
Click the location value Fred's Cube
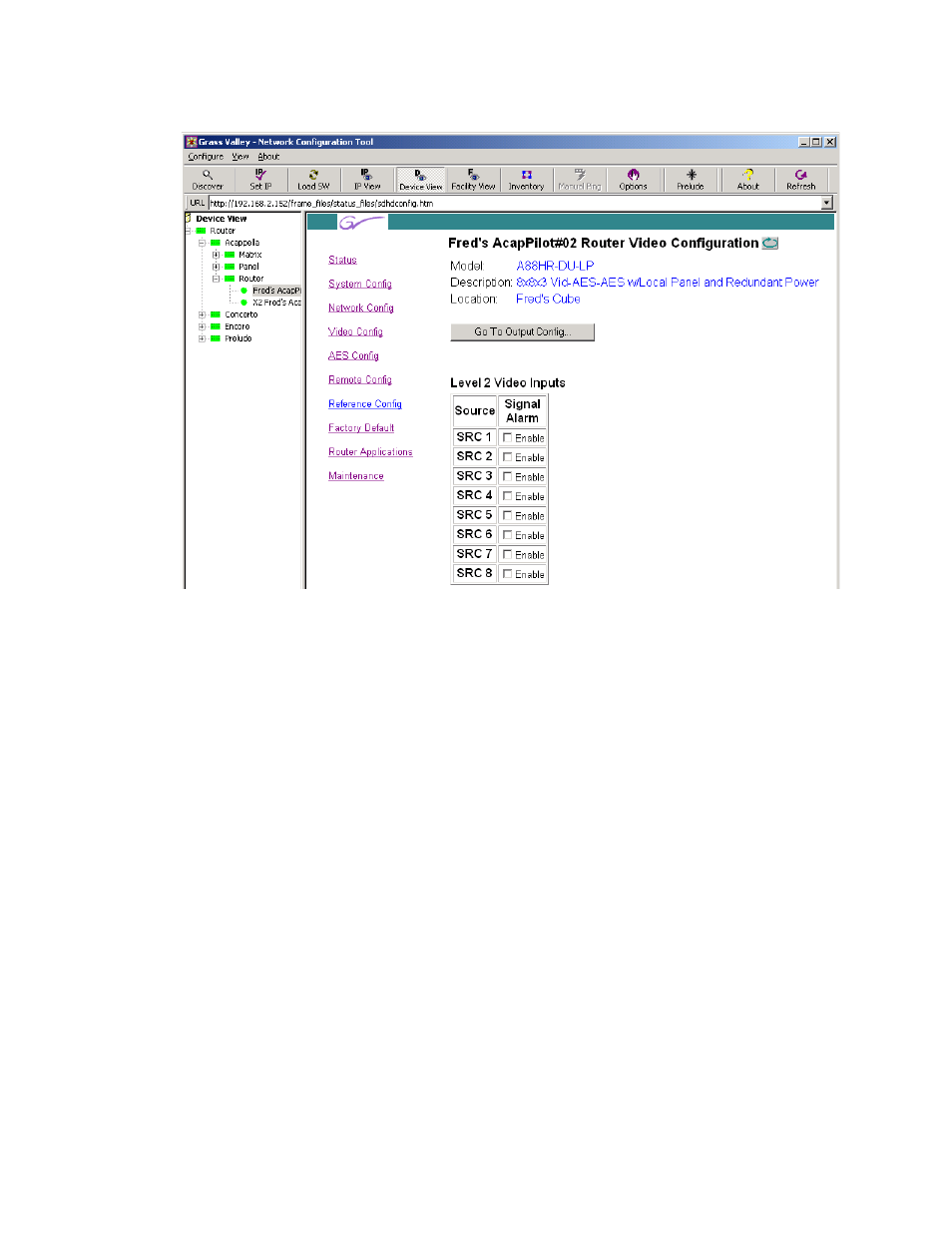tap(548, 299)
